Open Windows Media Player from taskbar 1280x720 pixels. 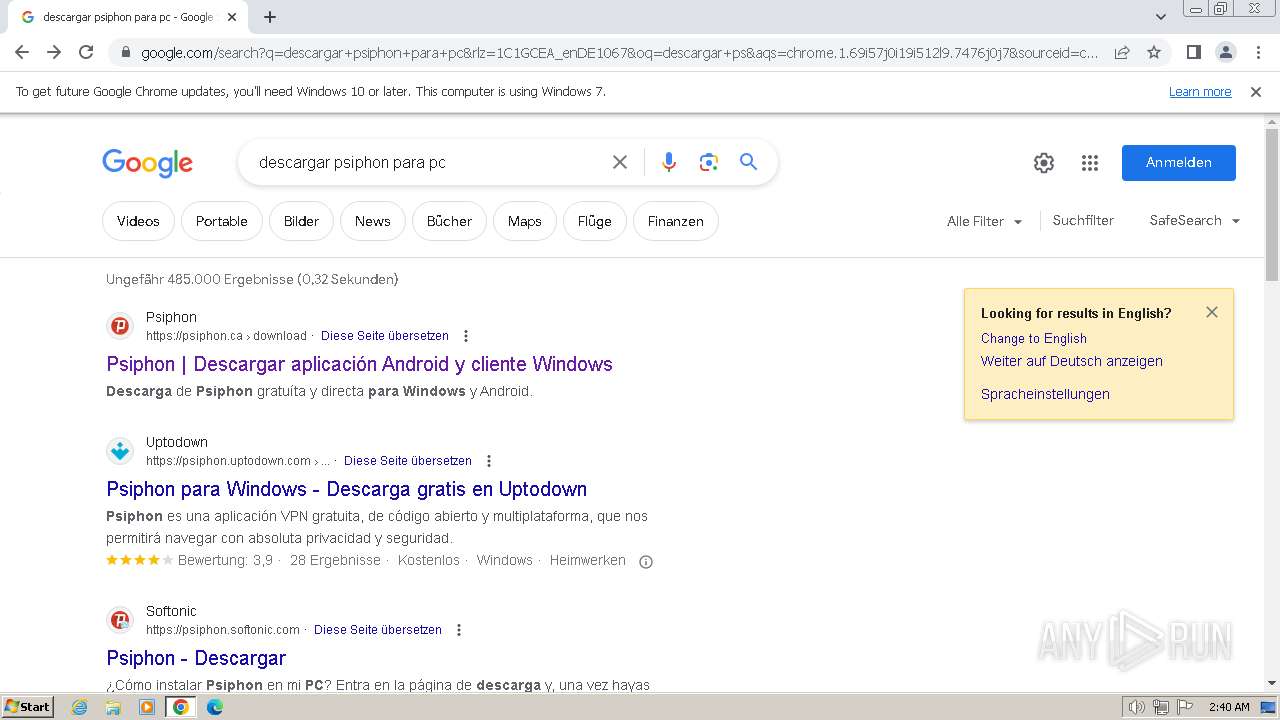coord(147,707)
